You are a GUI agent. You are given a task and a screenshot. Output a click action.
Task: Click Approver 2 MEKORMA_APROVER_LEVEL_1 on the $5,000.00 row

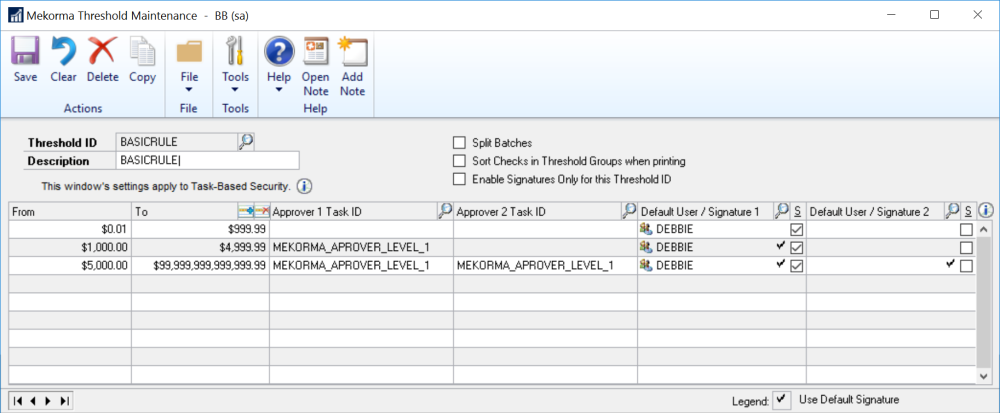click(x=545, y=266)
